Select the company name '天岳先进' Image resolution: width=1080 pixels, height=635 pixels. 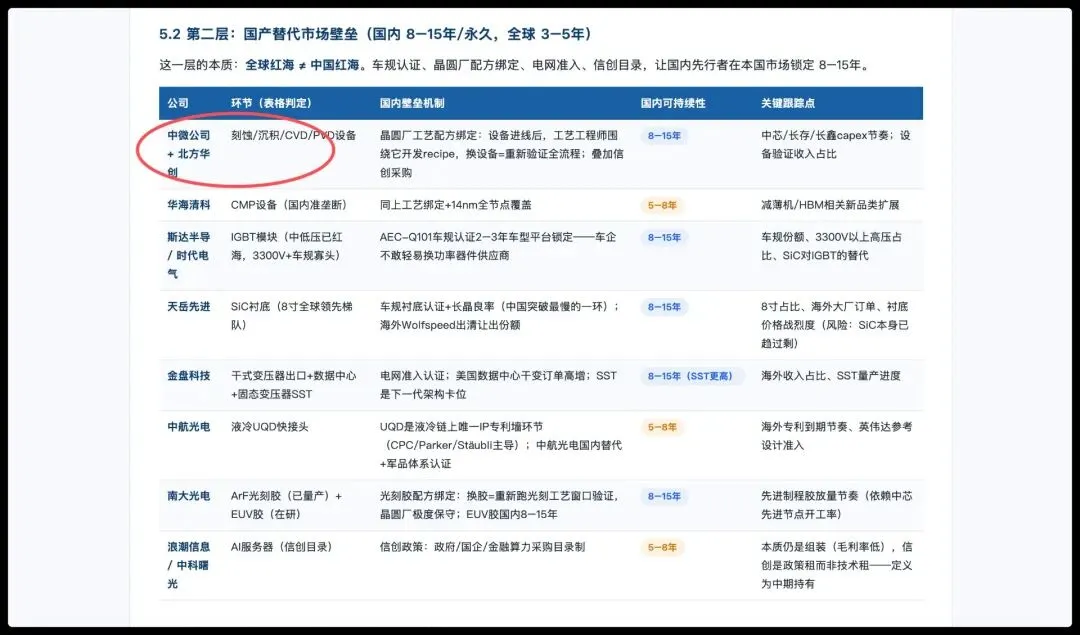(x=189, y=307)
